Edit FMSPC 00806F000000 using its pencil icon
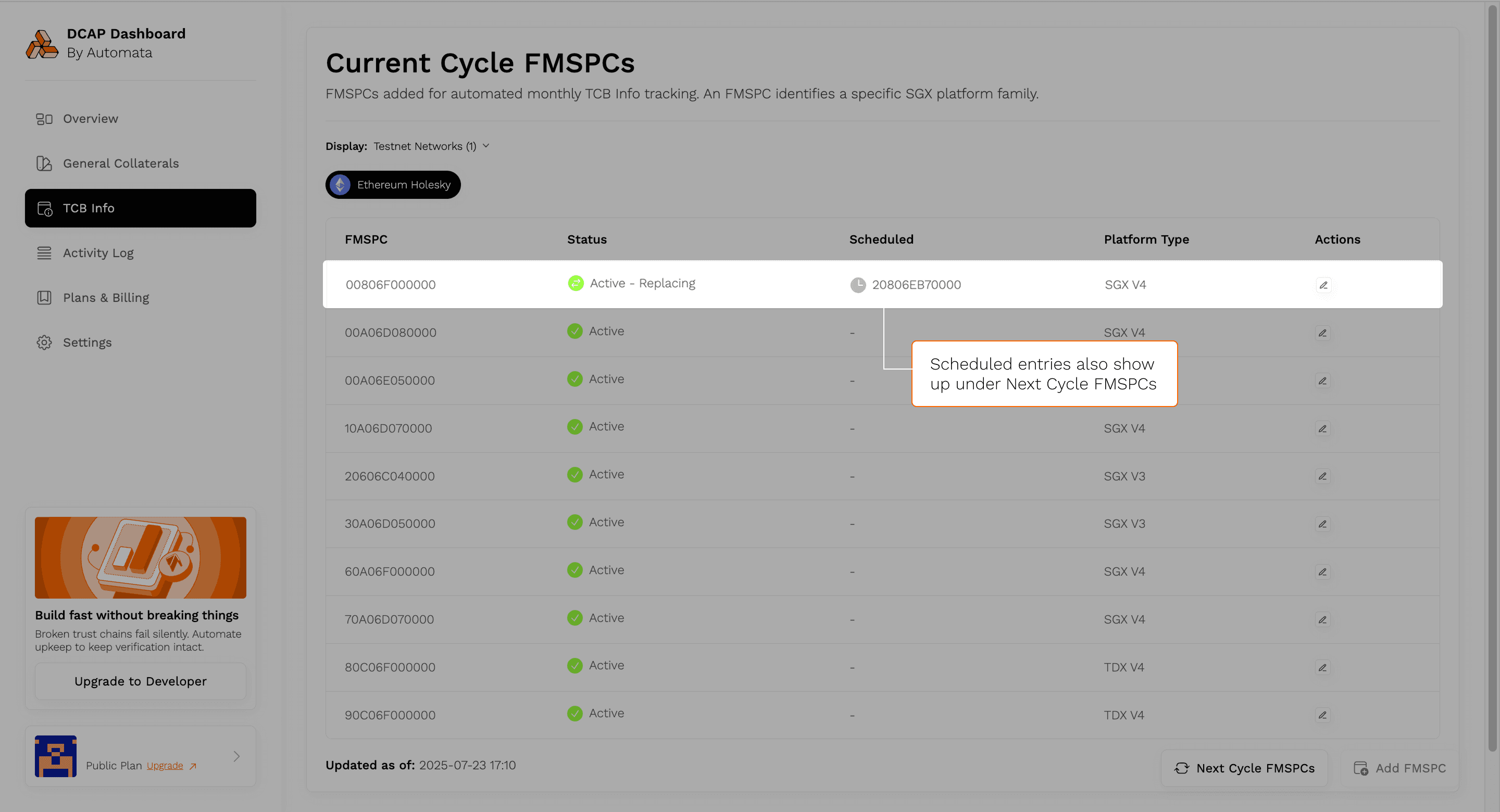 pyautogui.click(x=1323, y=285)
